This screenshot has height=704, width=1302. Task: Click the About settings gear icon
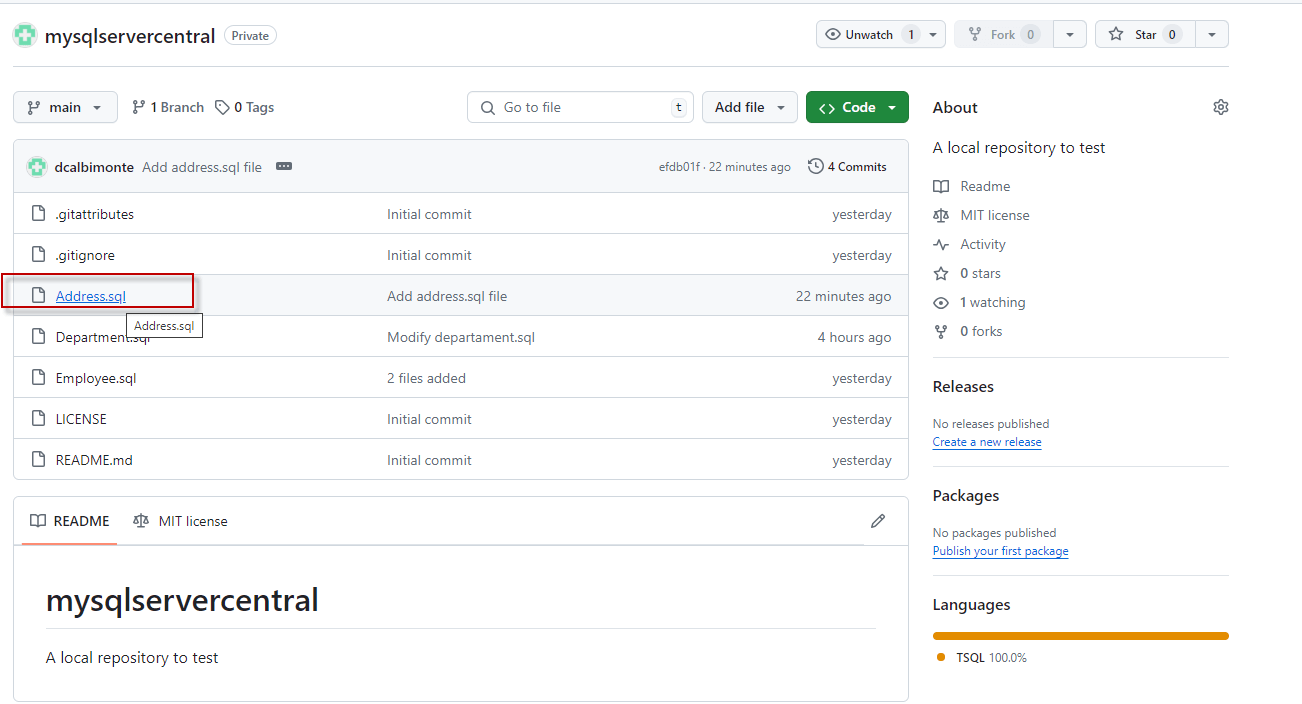[x=1220, y=107]
